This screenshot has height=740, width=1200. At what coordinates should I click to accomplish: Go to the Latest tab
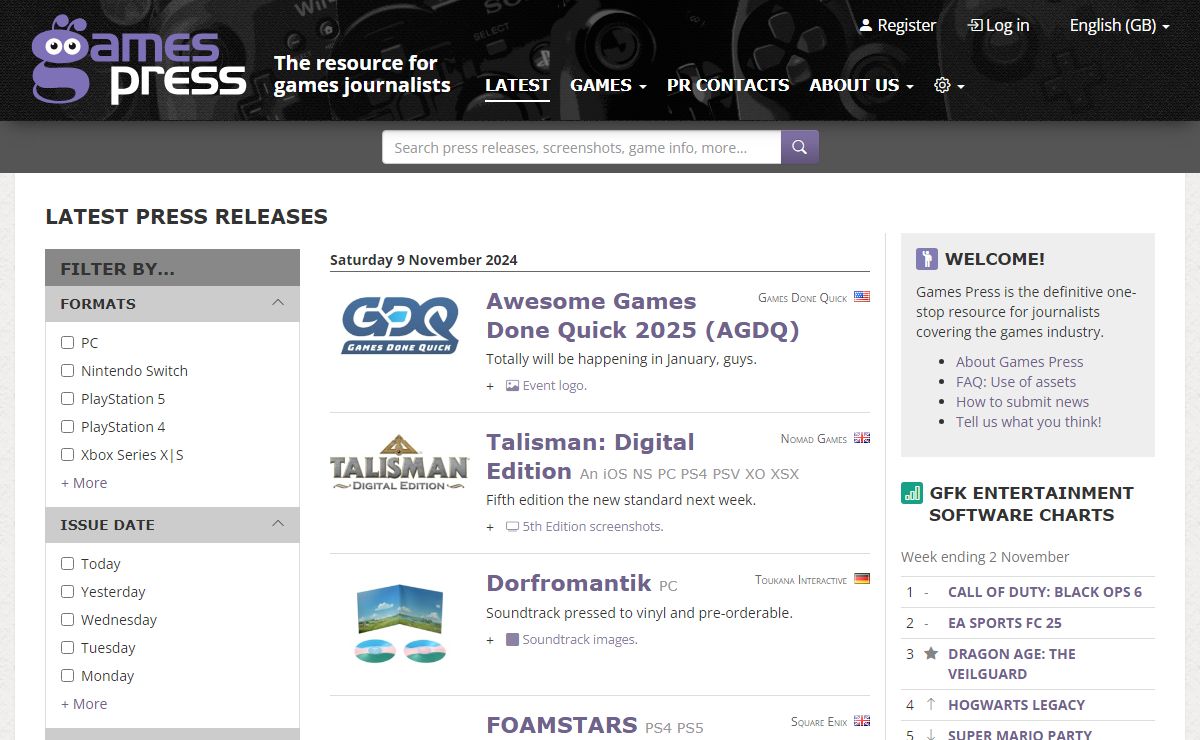pyautogui.click(x=517, y=85)
